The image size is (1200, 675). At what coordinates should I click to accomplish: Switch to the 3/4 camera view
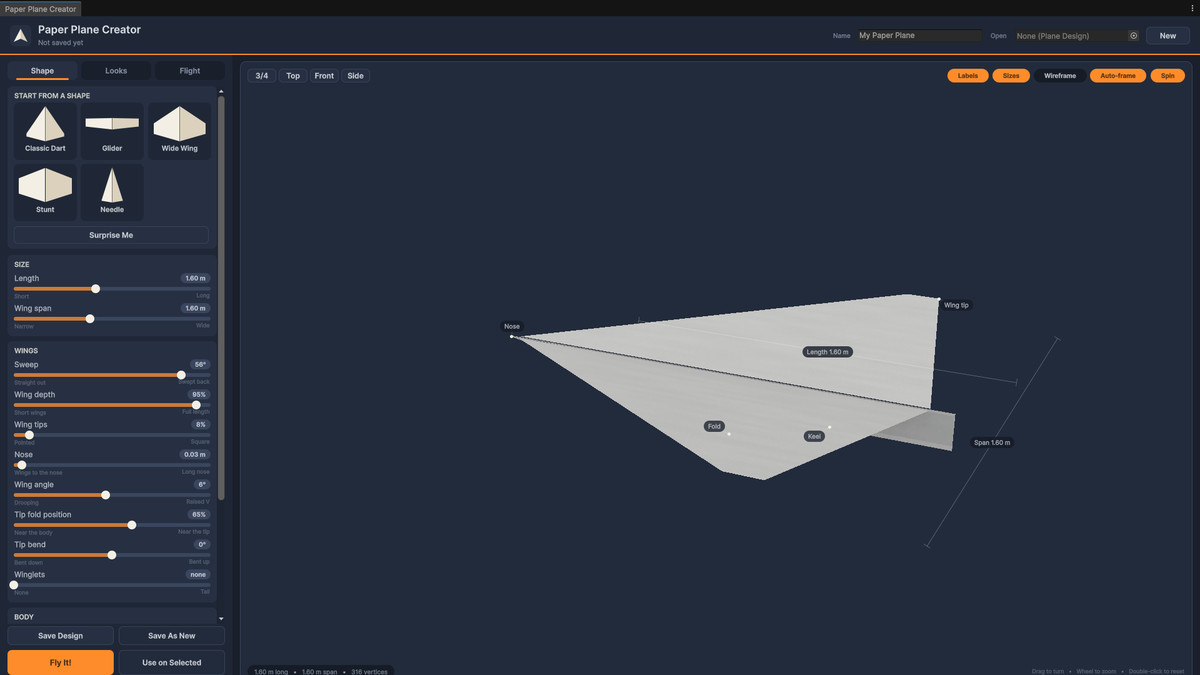coord(262,76)
